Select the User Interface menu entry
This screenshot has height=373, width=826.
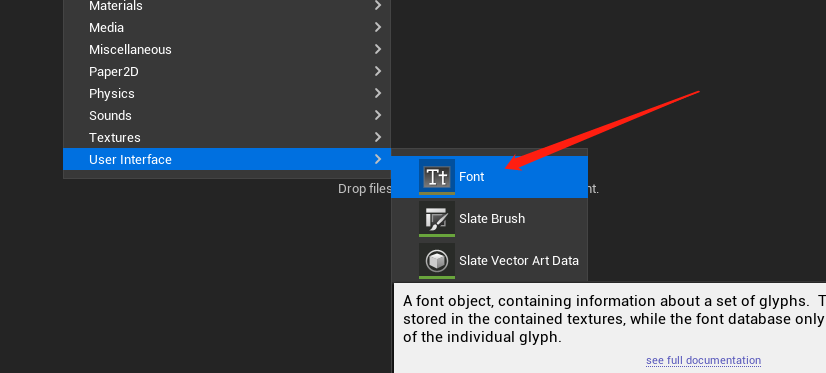[x=227, y=159]
